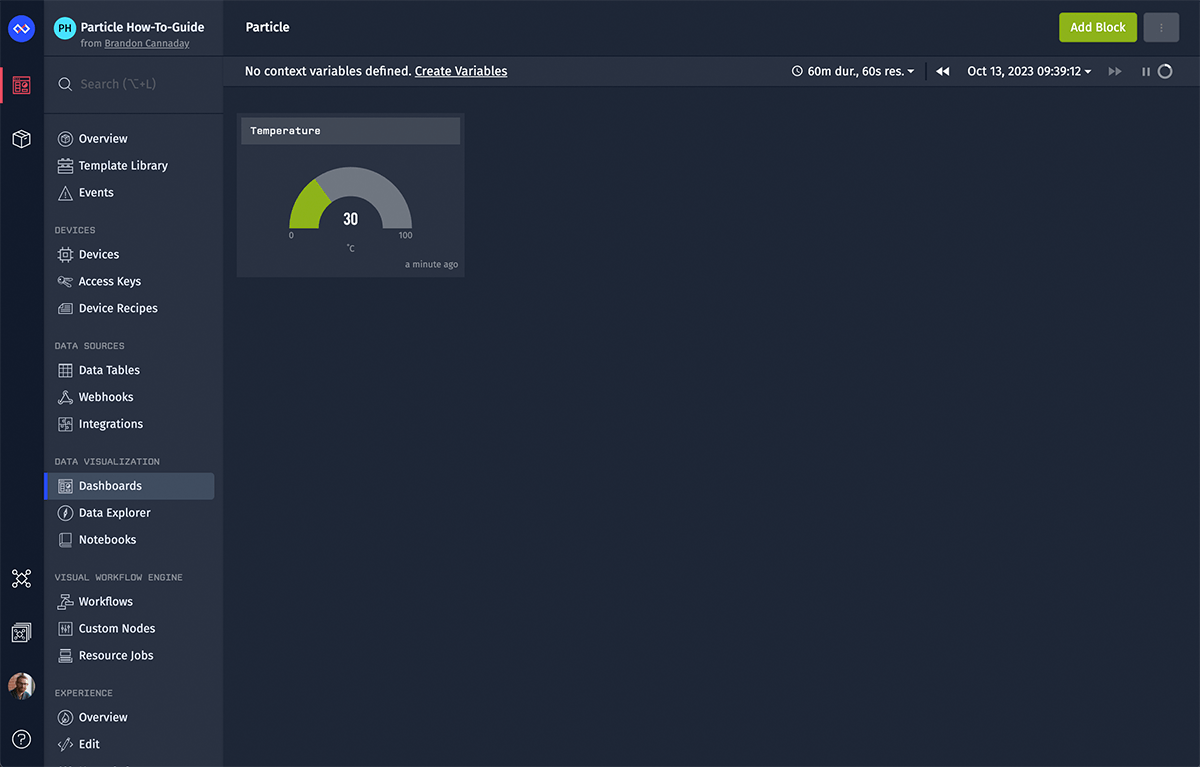
Task: Open Brandon Cannaday owner link
Action: pos(147,44)
